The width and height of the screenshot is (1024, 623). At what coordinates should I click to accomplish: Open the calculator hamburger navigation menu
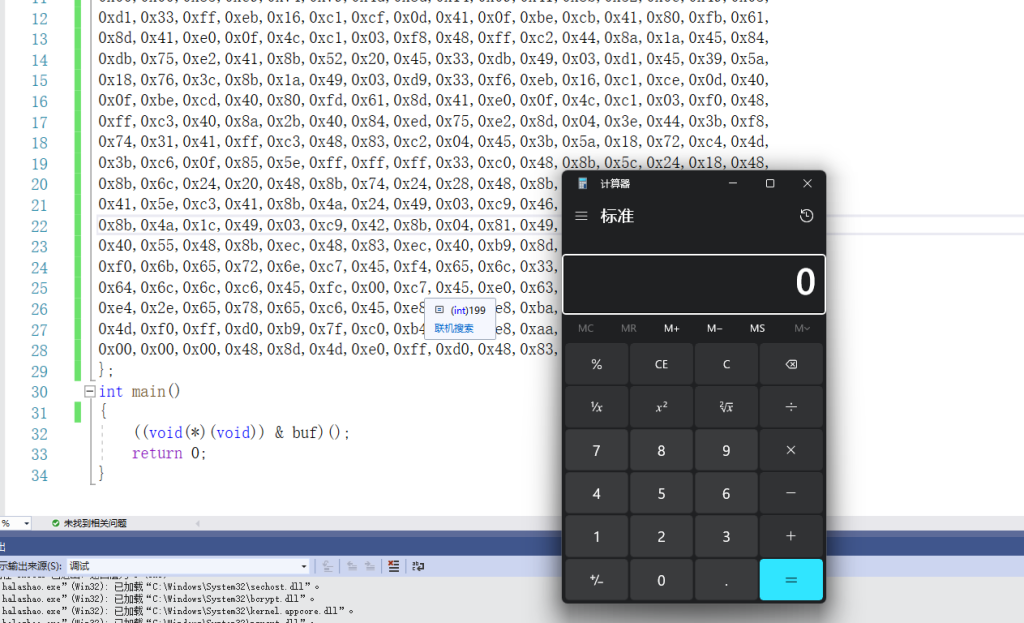(x=581, y=216)
